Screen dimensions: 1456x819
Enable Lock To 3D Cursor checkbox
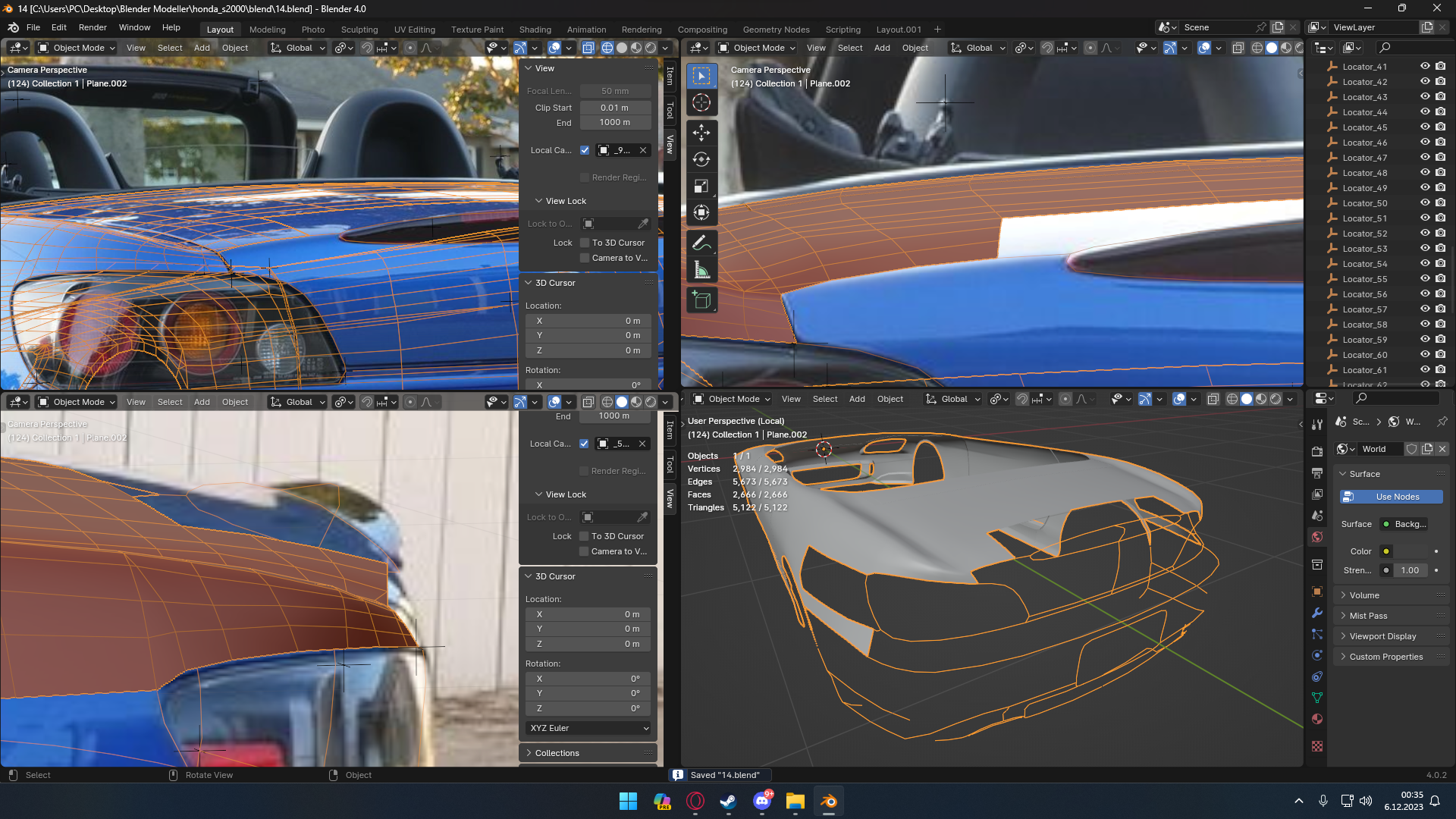tap(585, 243)
